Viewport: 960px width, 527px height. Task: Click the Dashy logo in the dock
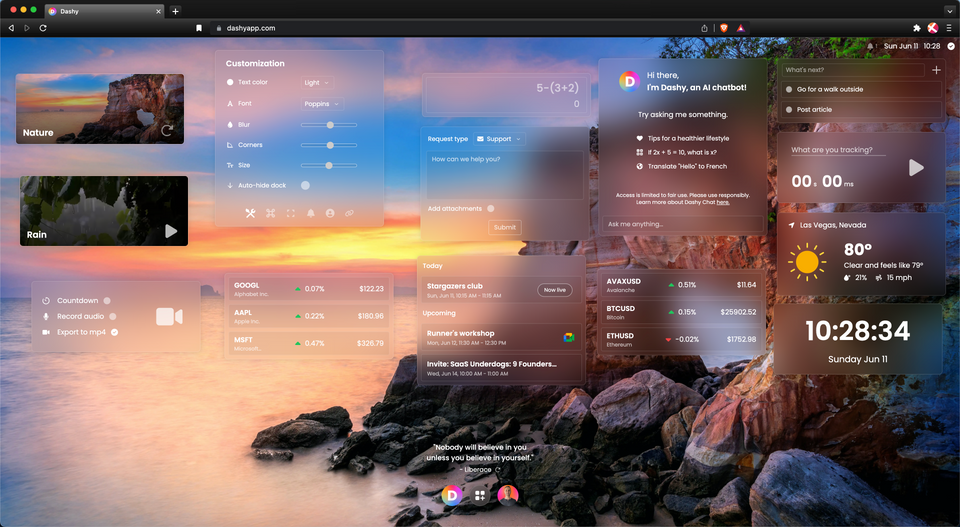tap(451, 495)
